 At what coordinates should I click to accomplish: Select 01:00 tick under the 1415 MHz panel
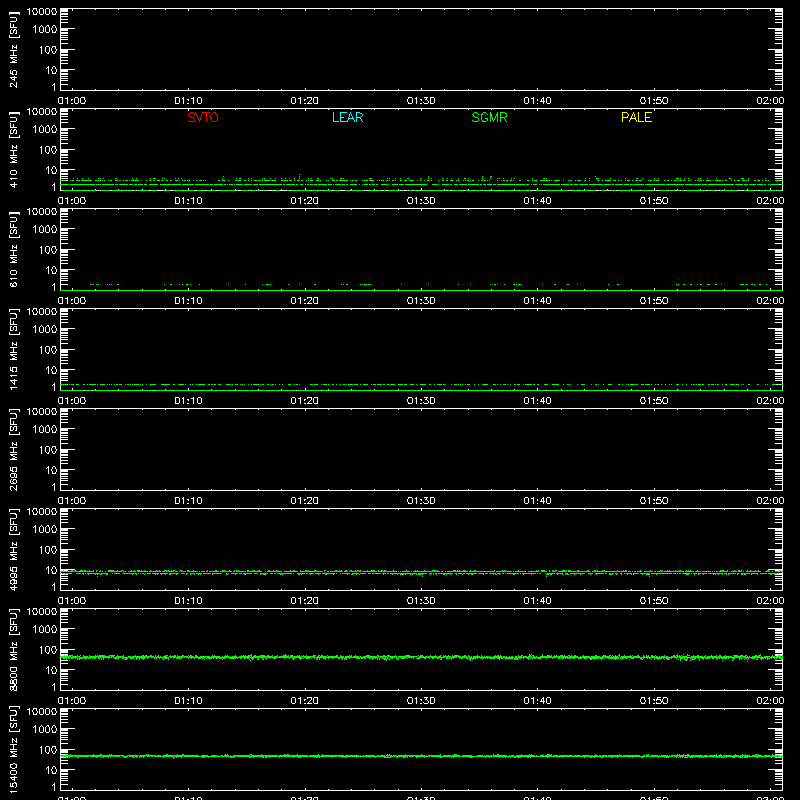click(72, 401)
